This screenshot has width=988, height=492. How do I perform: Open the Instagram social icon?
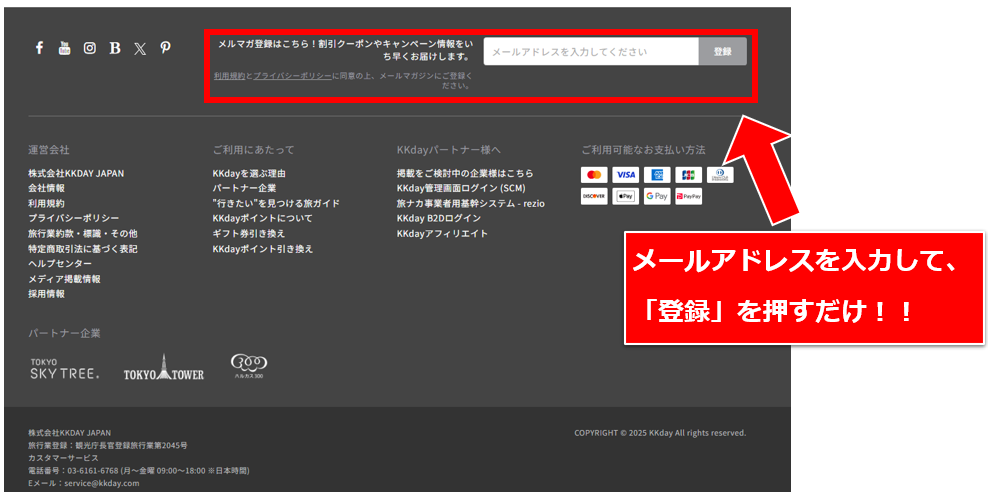[x=90, y=48]
